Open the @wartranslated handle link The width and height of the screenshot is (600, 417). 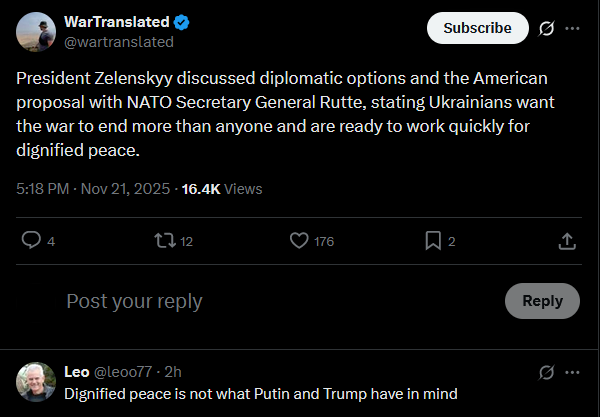coord(118,42)
